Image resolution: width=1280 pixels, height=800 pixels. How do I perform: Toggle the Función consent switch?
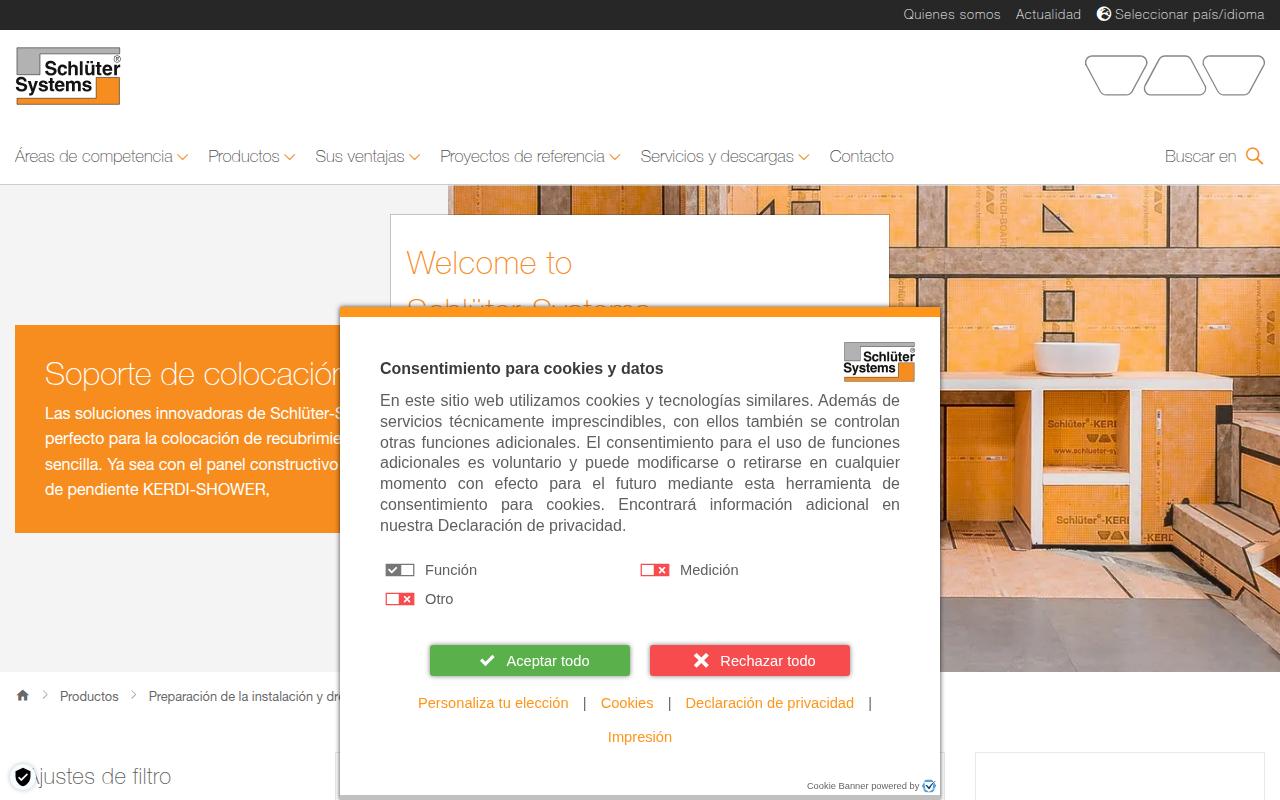coord(400,570)
